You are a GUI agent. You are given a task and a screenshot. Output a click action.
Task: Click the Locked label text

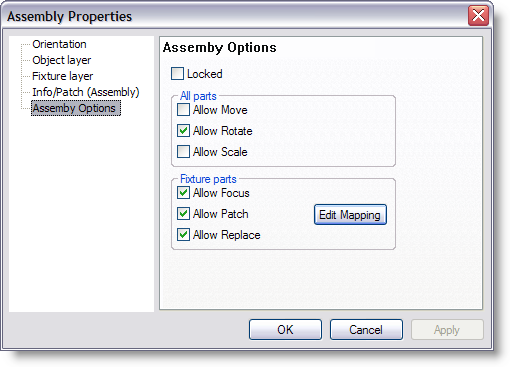[205, 74]
